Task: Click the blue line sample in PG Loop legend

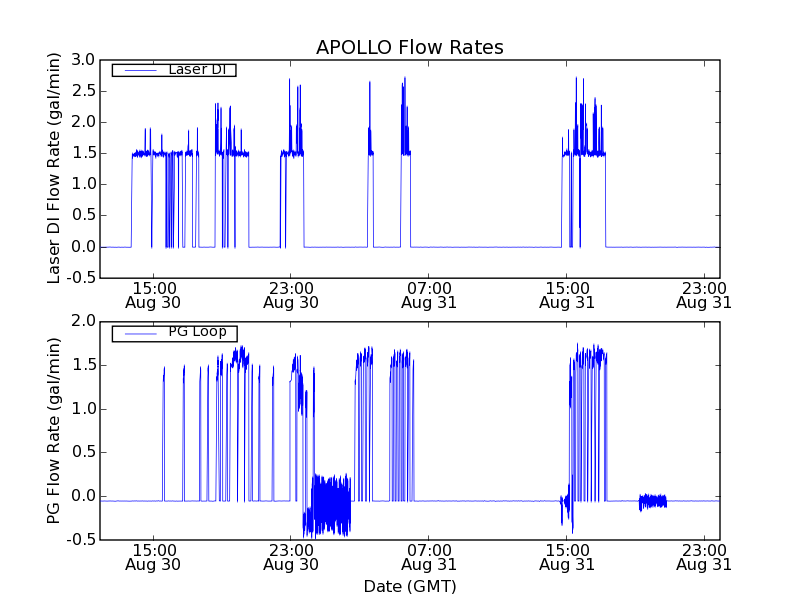Action: pos(140,334)
